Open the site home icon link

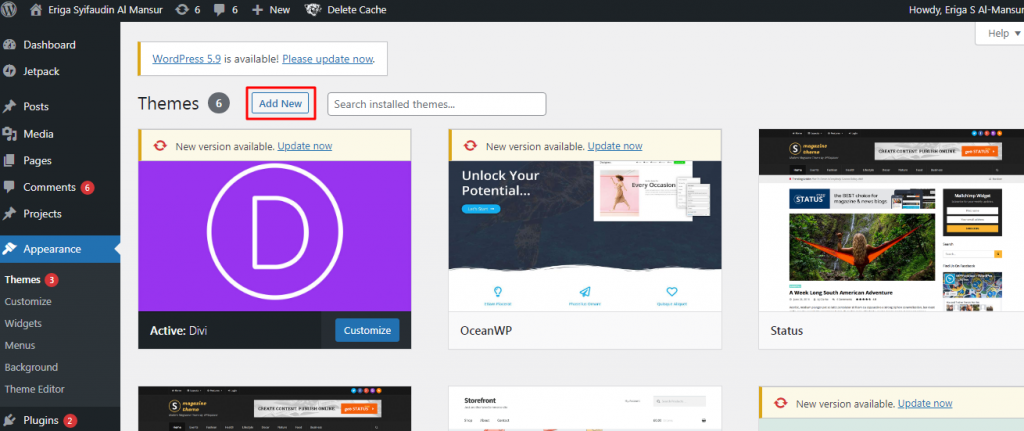[36, 10]
